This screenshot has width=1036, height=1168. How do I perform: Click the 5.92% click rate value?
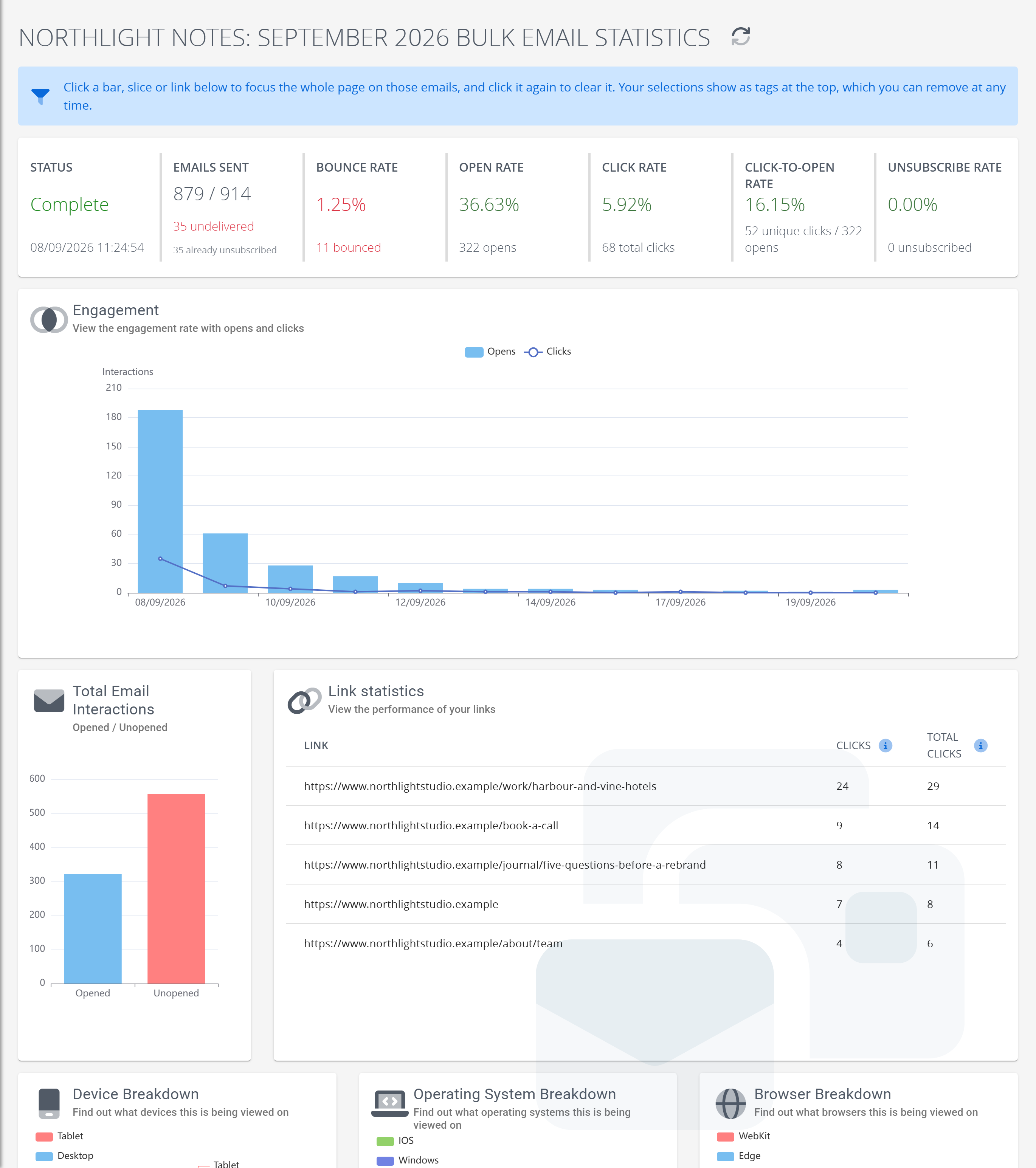[627, 204]
